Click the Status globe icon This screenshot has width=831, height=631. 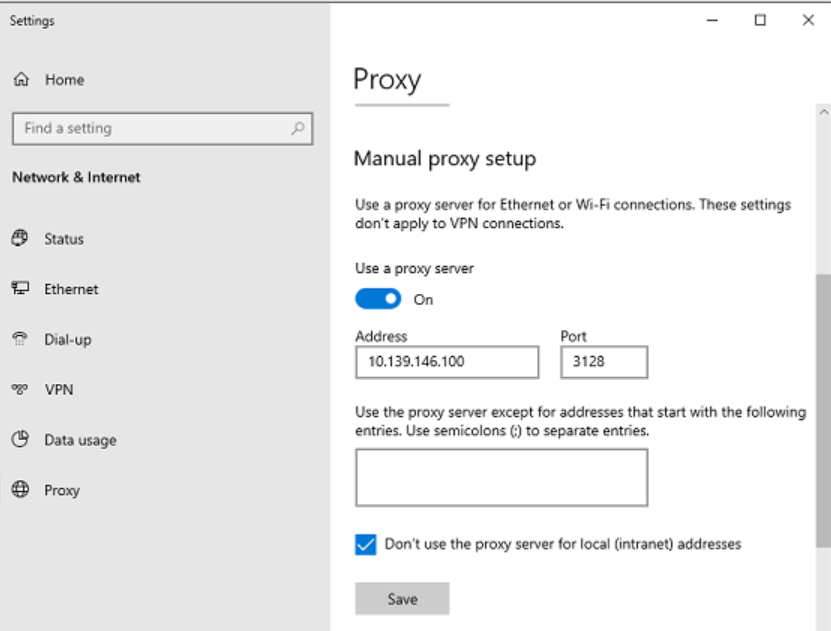tap(20, 238)
